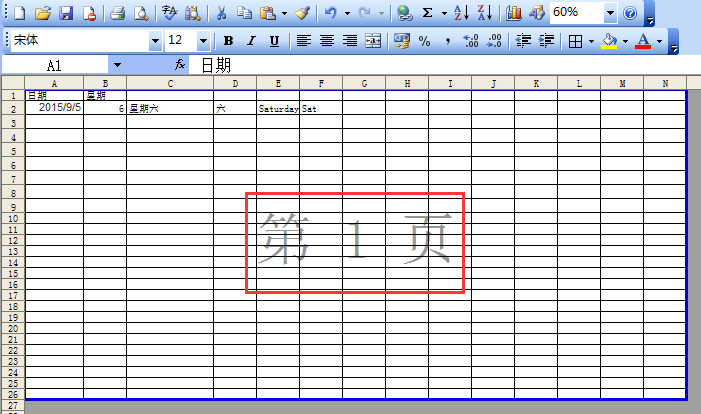Increase indent of cell contents

point(546,41)
